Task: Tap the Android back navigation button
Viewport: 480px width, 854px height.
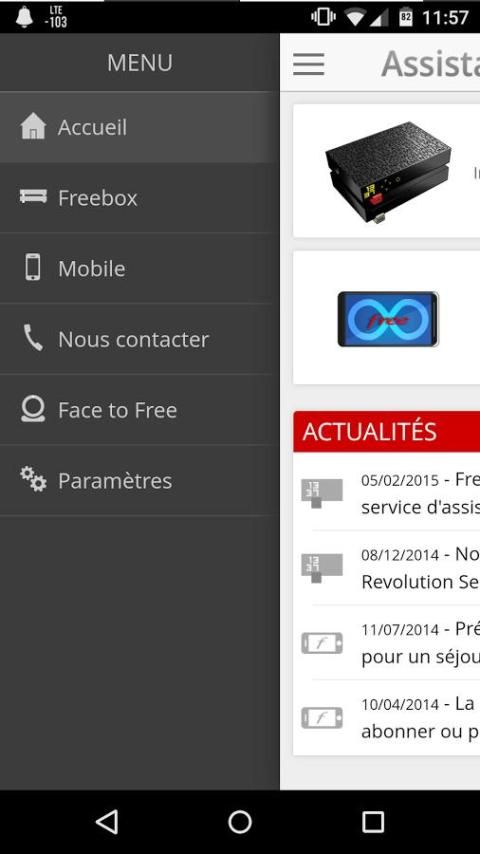Action: [x=107, y=822]
